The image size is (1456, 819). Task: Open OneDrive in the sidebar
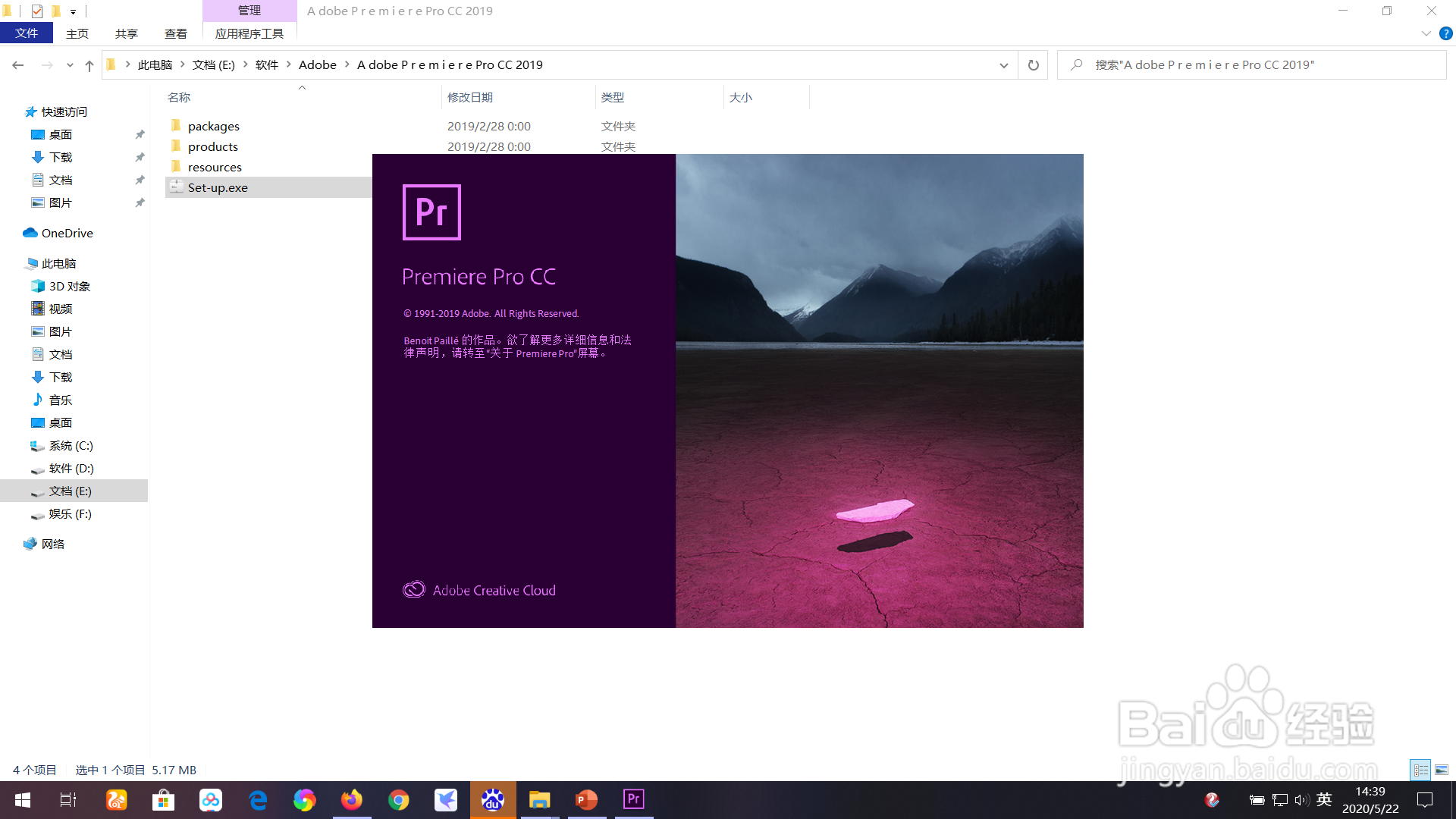[x=67, y=233]
